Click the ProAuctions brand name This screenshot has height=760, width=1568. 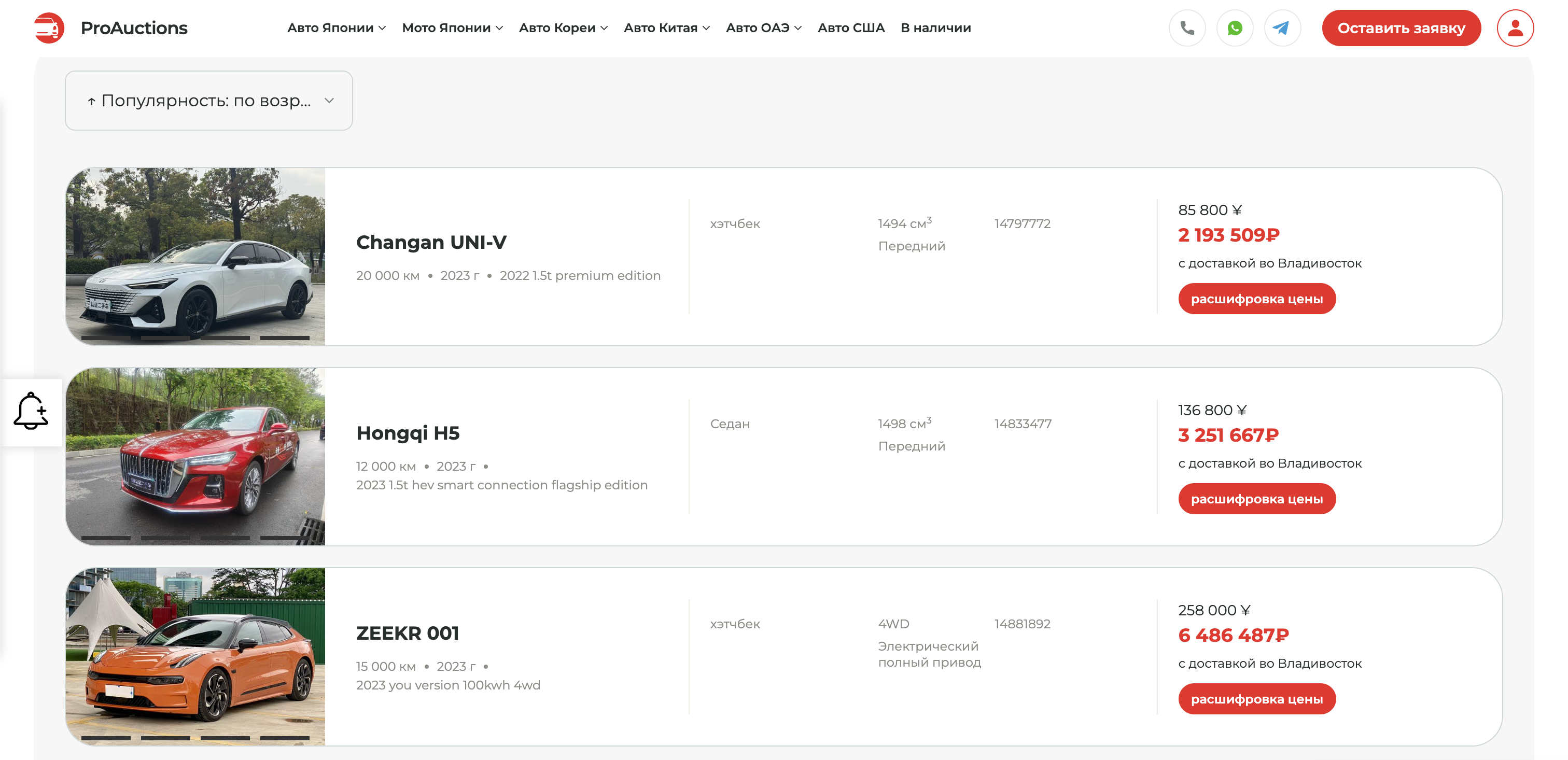(x=134, y=28)
